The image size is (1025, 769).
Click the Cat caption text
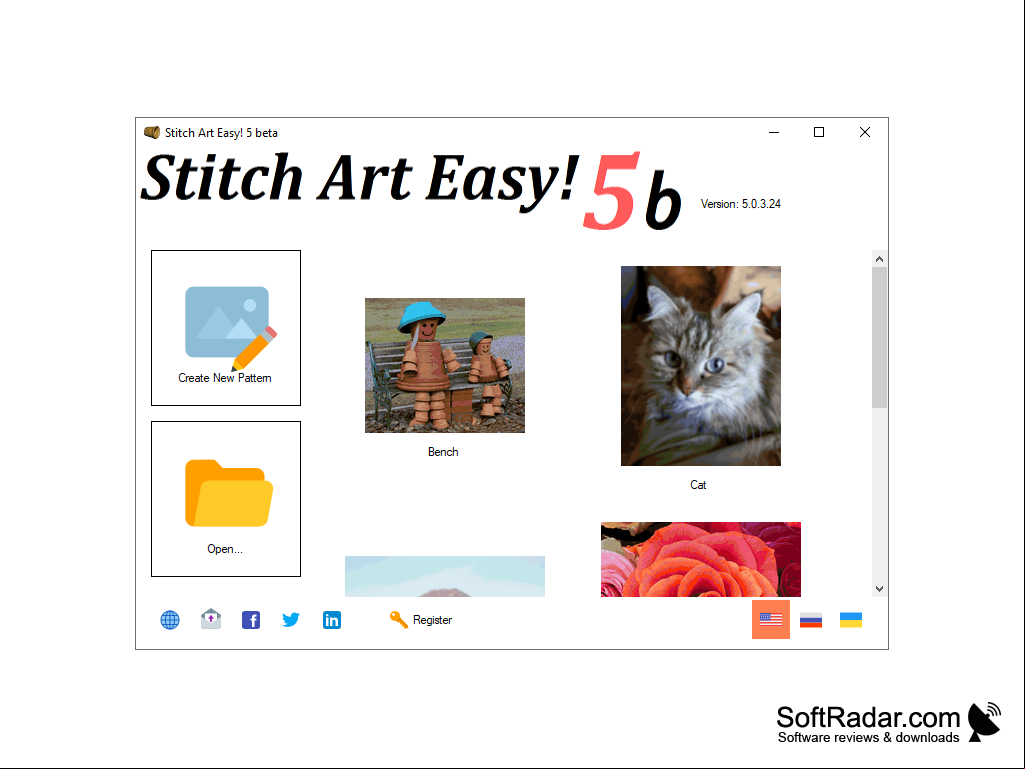698,485
